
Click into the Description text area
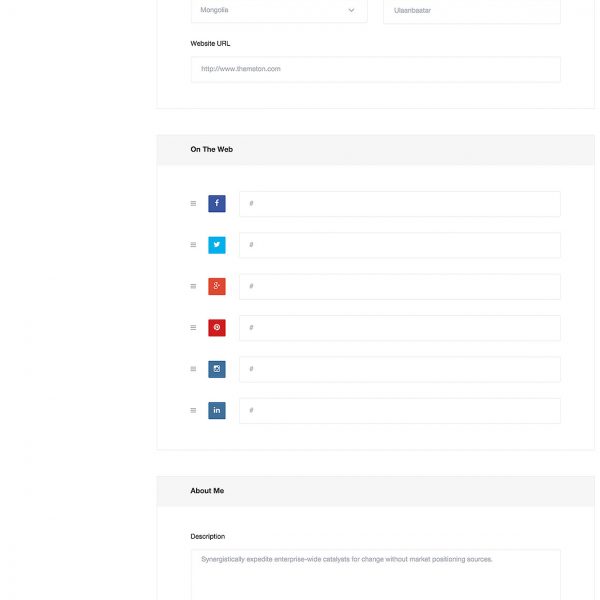point(376,575)
